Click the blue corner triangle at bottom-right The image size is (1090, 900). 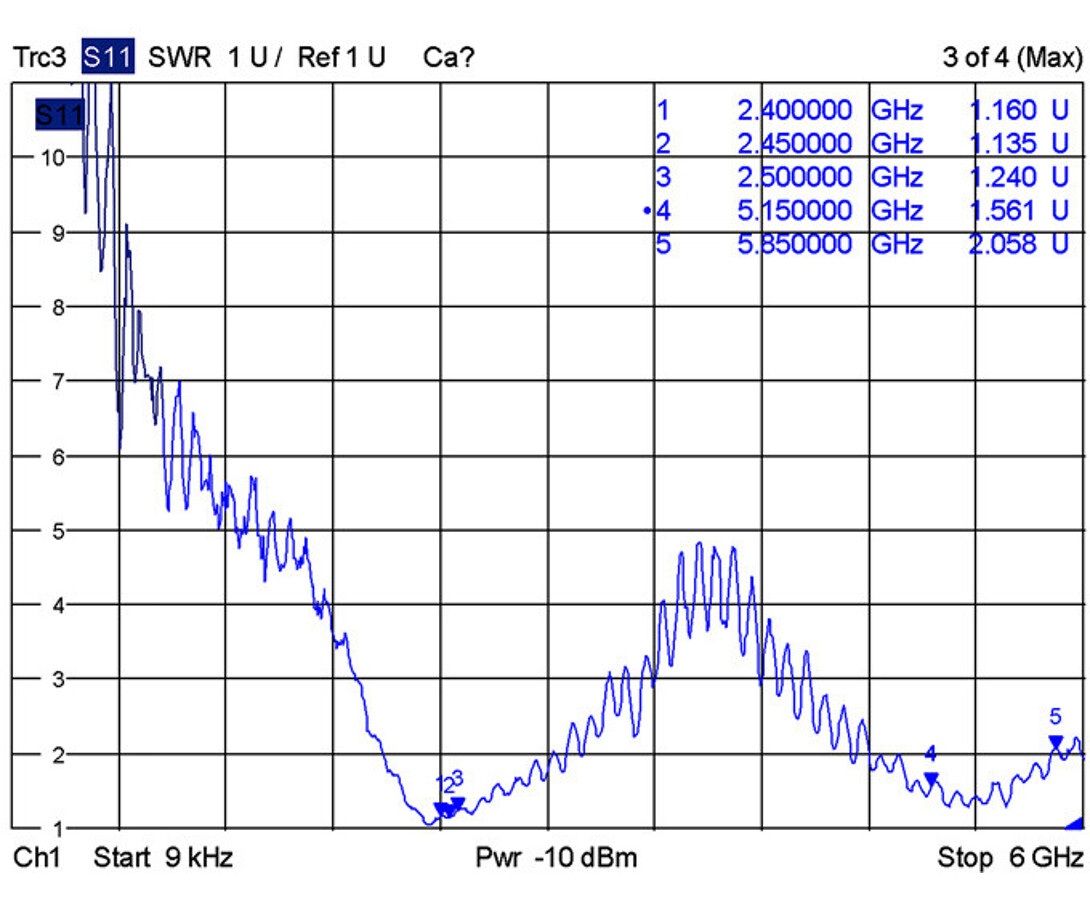click(1075, 824)
